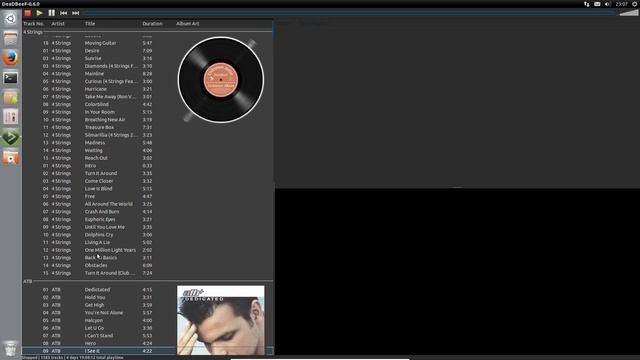The width and height of the screenshot is (640, 360).
Task: Stop playback with the red stop button
Action: point(28,13)
